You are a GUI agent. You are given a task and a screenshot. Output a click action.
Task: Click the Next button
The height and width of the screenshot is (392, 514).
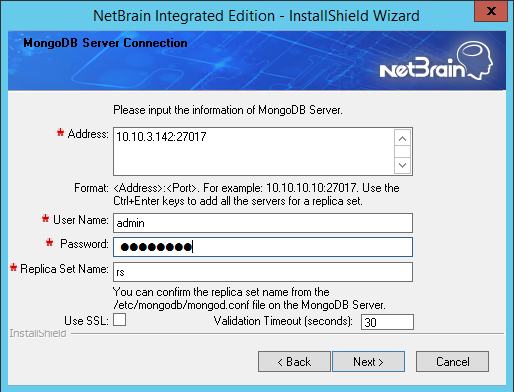coord(368,361)
